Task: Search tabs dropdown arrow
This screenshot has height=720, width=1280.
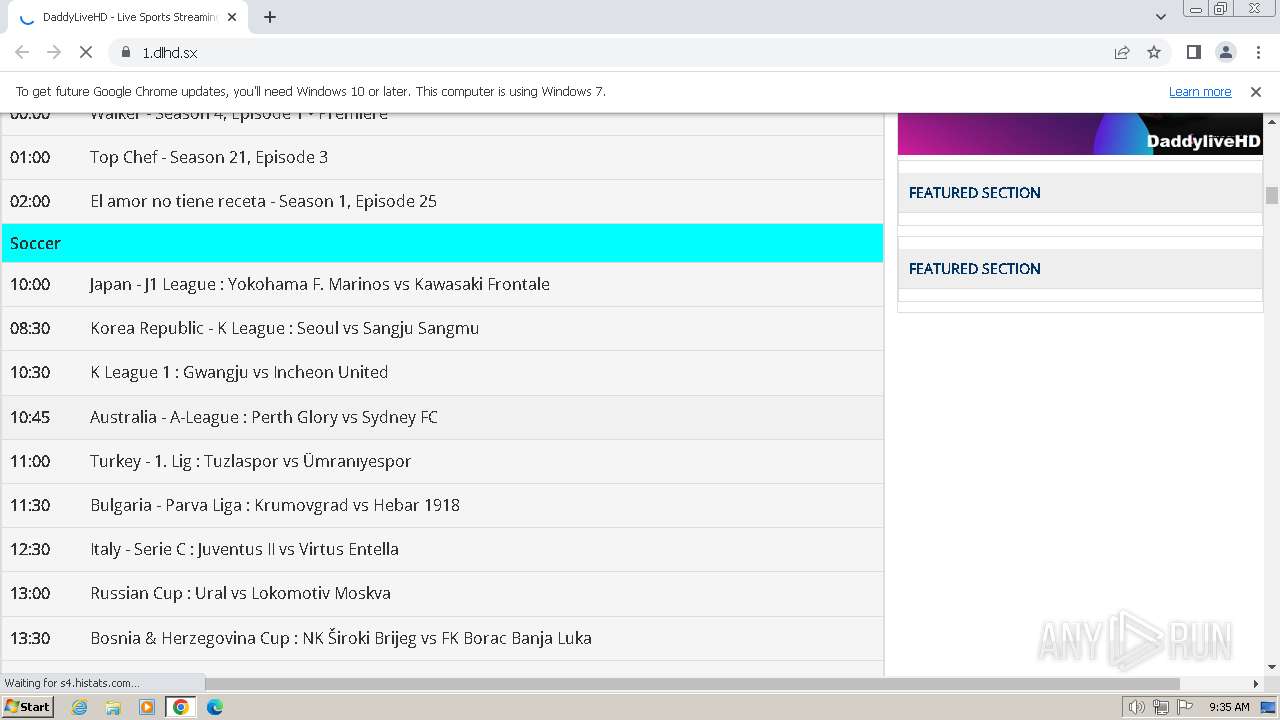Action: tap(1160, 17)
